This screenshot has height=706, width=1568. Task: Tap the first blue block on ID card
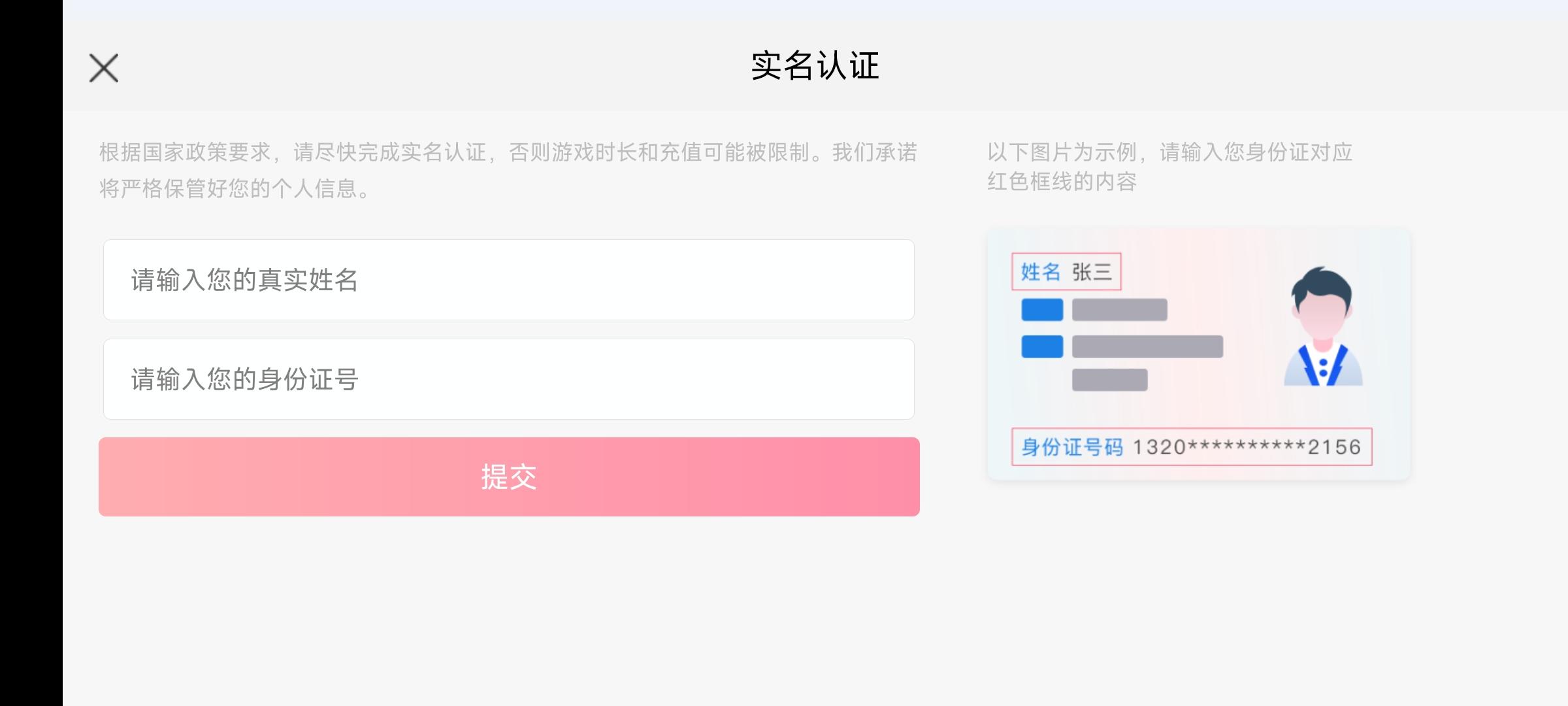pyautogui.click(x=1042, y=310)
